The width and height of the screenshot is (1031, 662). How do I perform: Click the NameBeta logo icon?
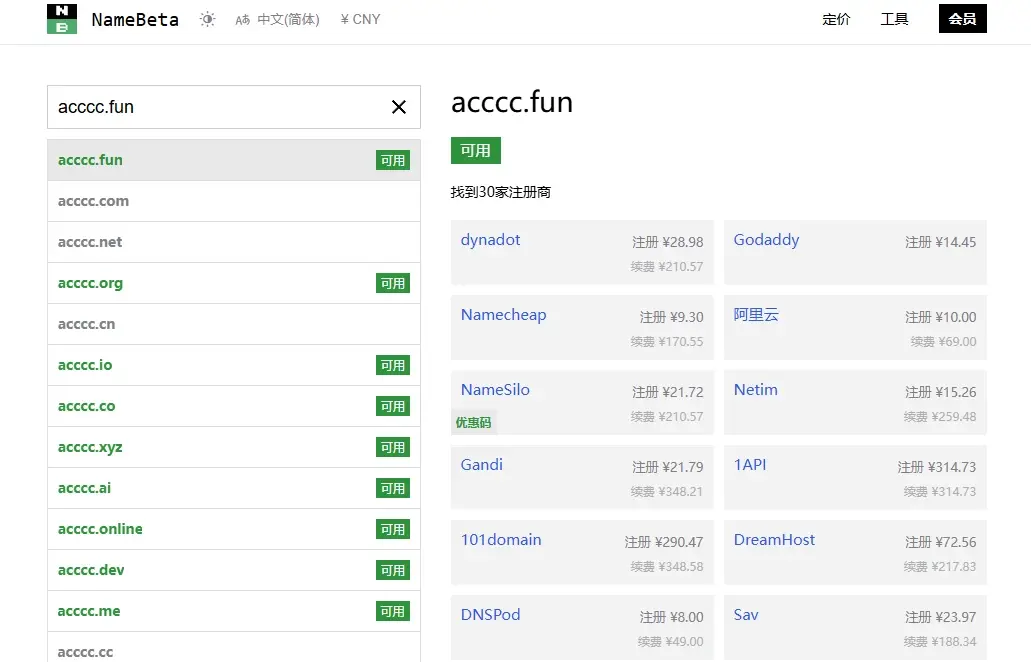tap(62, 18)
